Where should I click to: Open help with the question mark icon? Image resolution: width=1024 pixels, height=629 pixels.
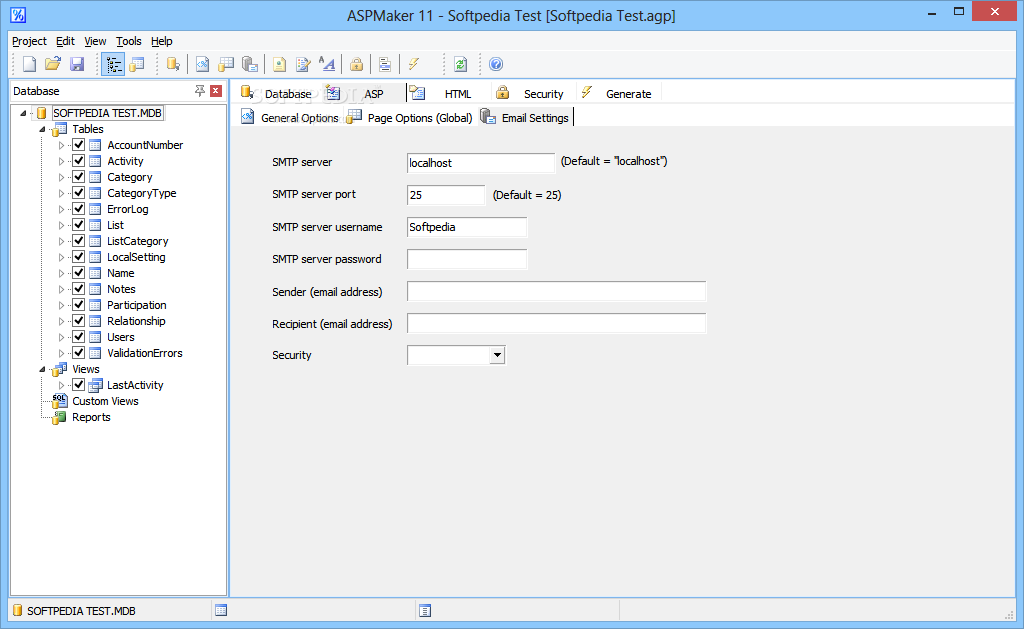pos(496,64)
